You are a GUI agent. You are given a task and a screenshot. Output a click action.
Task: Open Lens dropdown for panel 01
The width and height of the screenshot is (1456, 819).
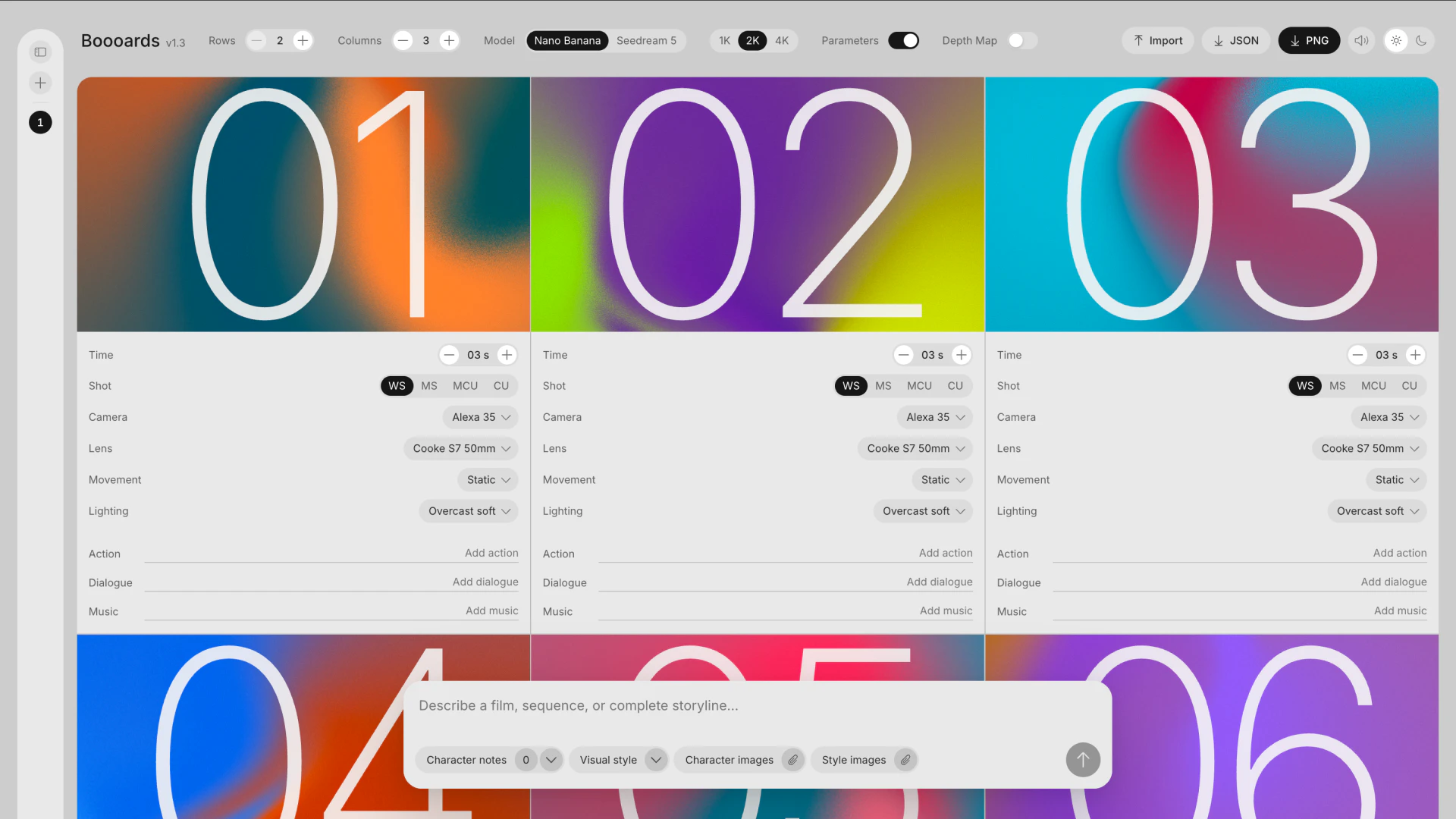[x=461, y=448]
